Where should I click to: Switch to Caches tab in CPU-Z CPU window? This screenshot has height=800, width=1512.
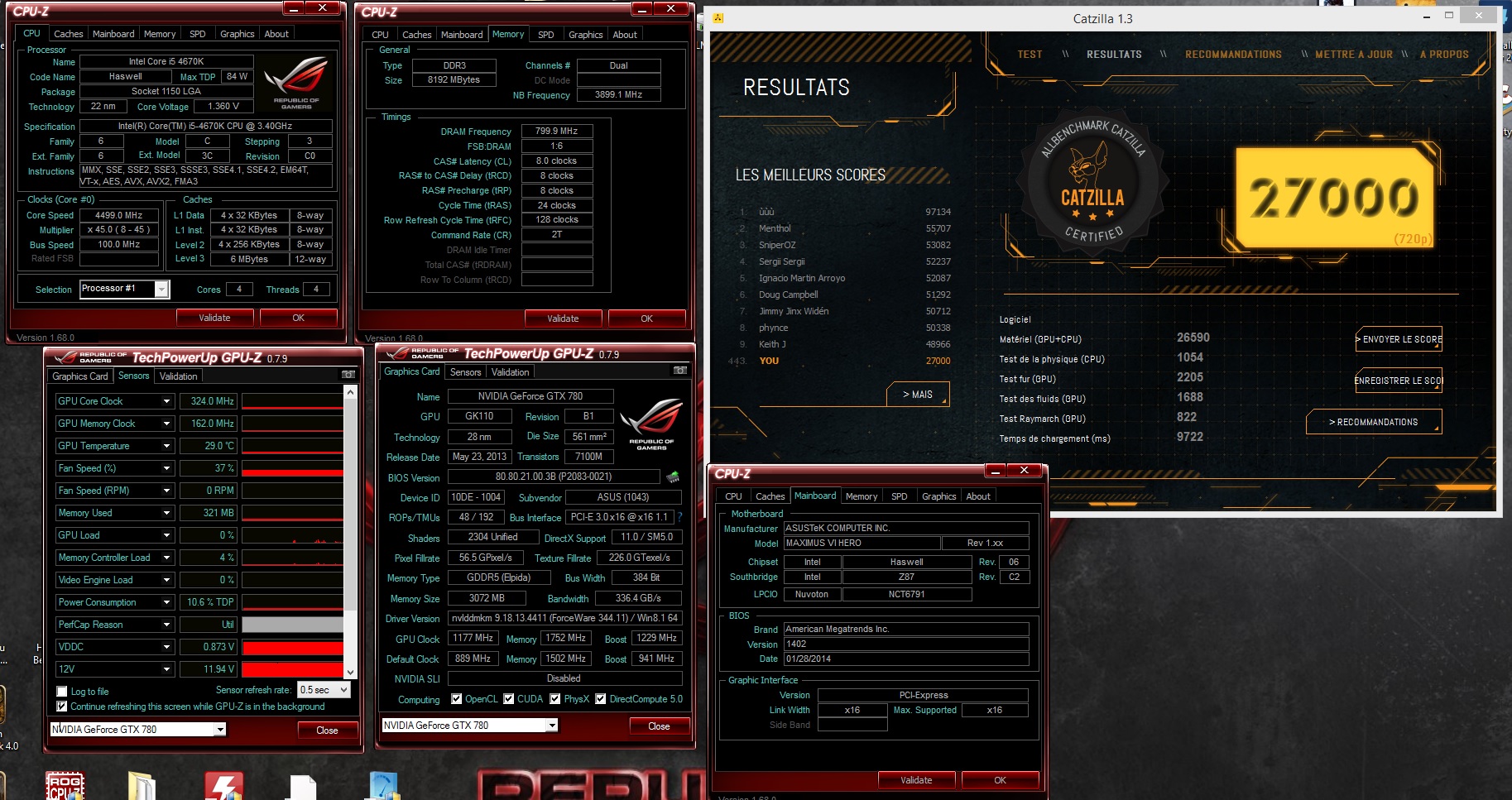point(68,34)
